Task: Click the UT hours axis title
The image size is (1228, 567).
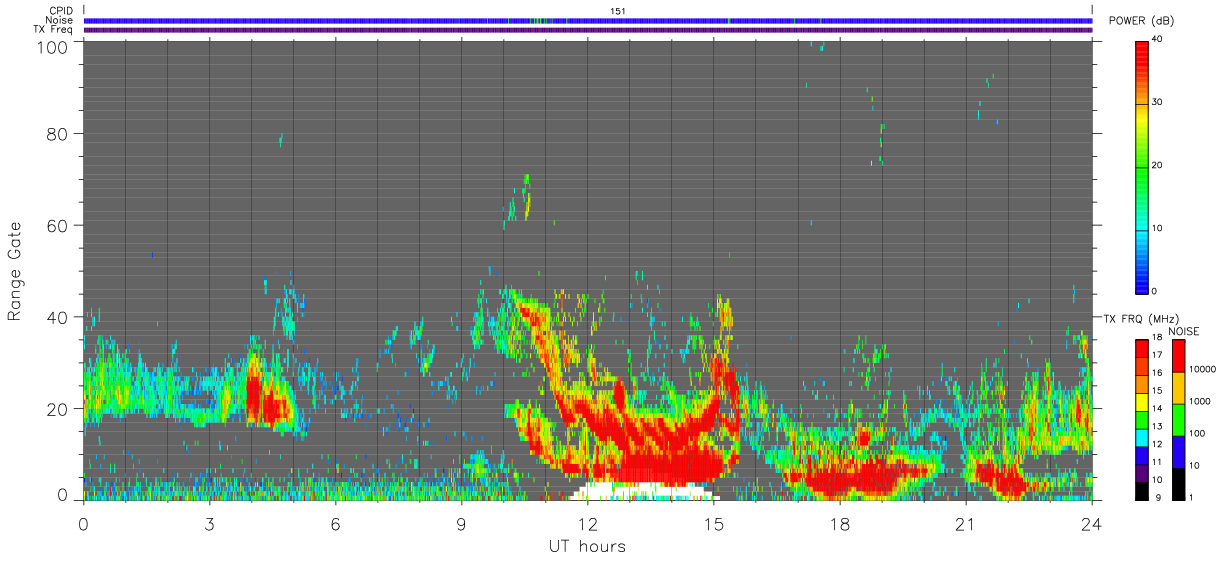Action: (x=587, y=546)
